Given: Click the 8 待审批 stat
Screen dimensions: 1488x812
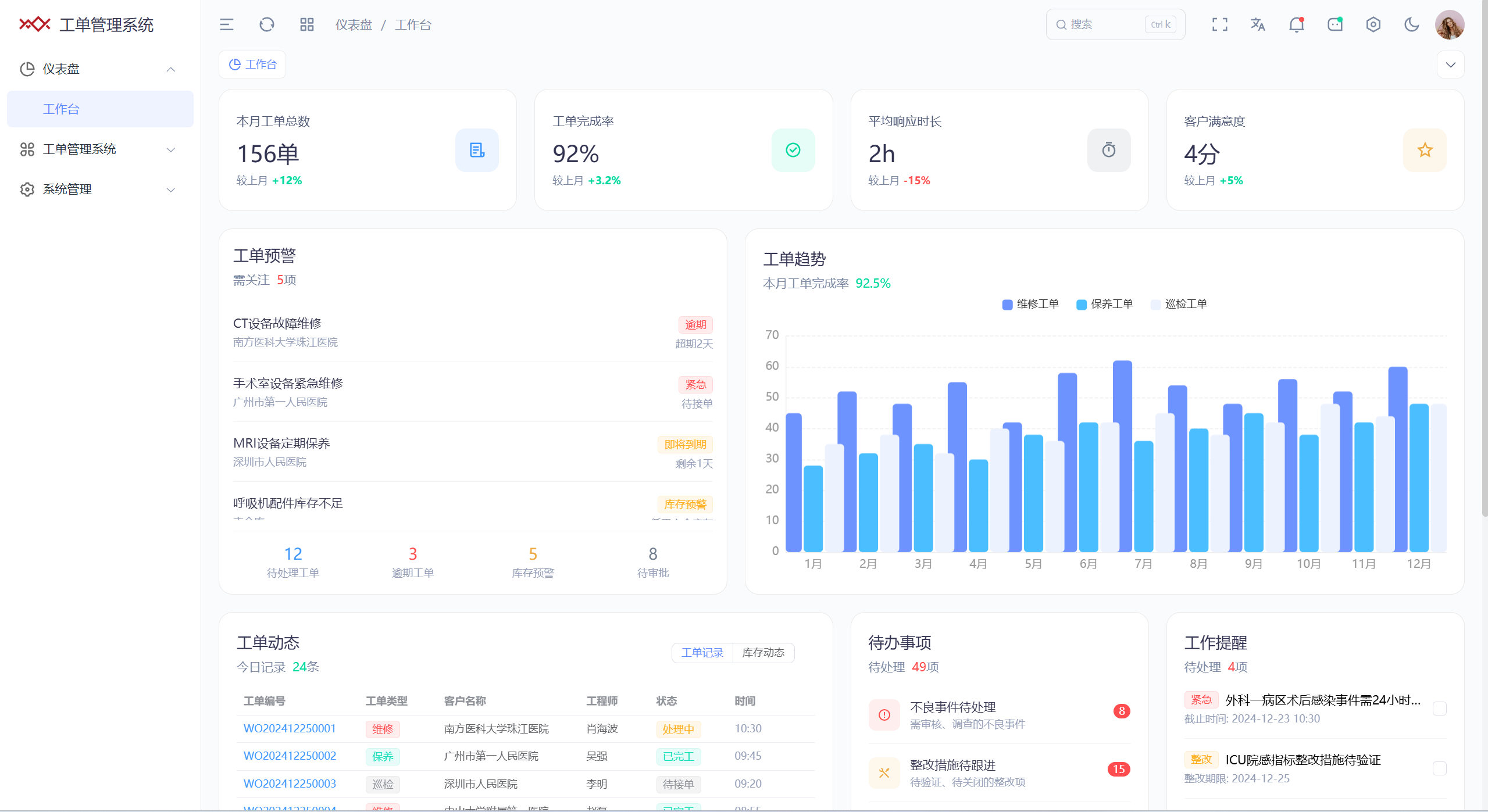Looking at the screenshot, I should pyautogui.click(x=653, y=562).
